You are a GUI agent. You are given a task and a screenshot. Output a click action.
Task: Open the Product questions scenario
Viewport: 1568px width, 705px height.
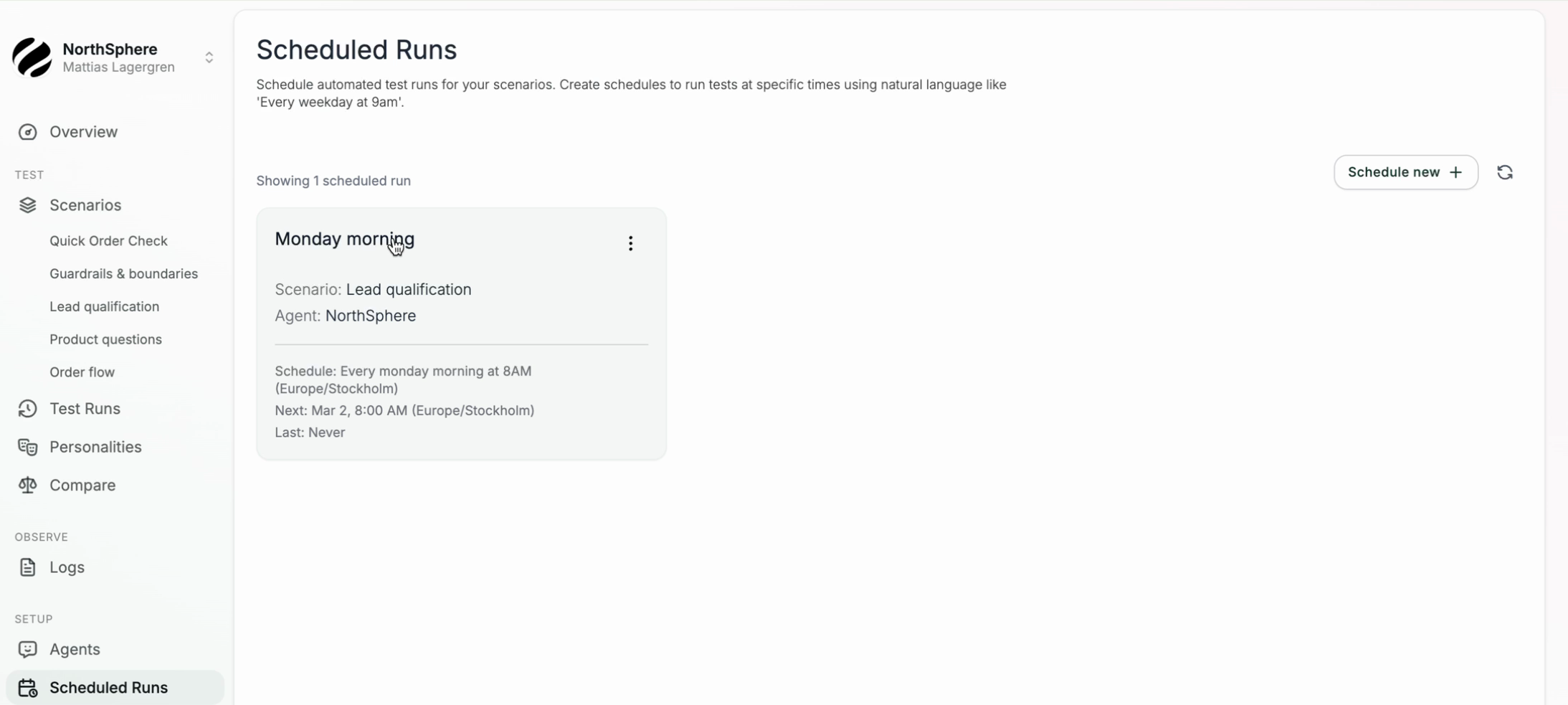105,339
